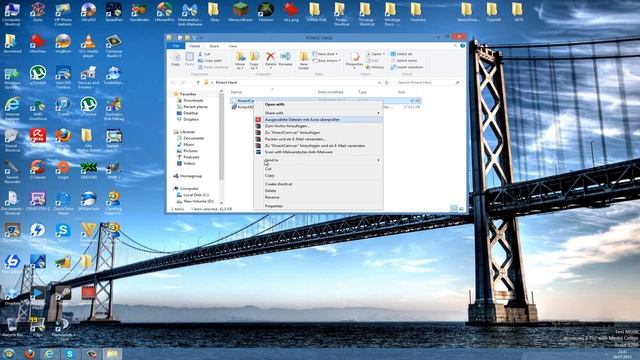This screenshot has width=640, height=360.
Task: Click Skype on the taskbar
Action: tap(70, 353)
